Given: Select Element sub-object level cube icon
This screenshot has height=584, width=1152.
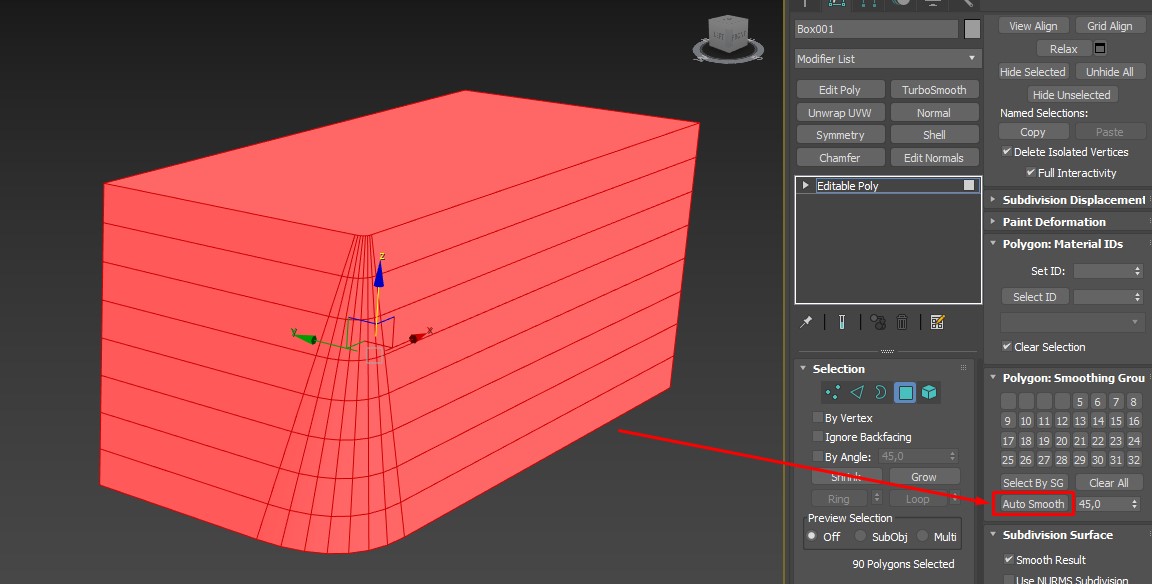Looking at the screenshot, I should click(930, 392).
